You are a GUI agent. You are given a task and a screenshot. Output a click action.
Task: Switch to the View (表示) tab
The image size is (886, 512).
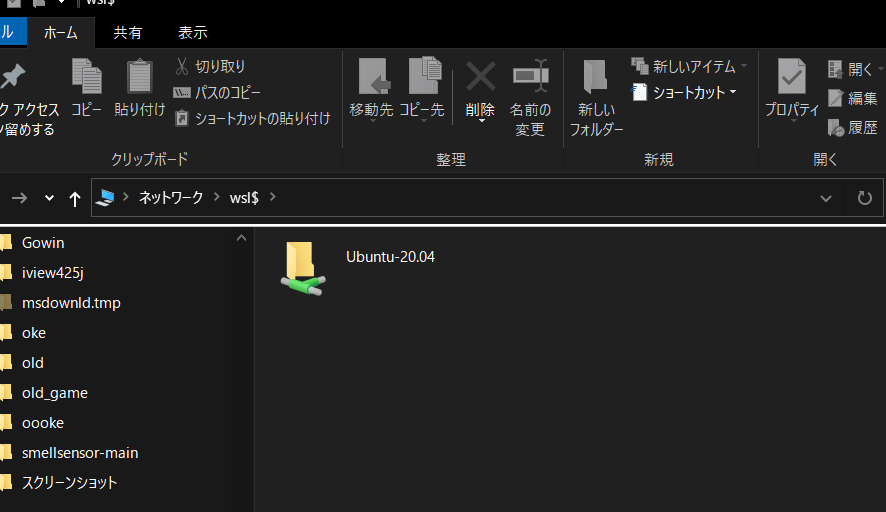point(193,33)
